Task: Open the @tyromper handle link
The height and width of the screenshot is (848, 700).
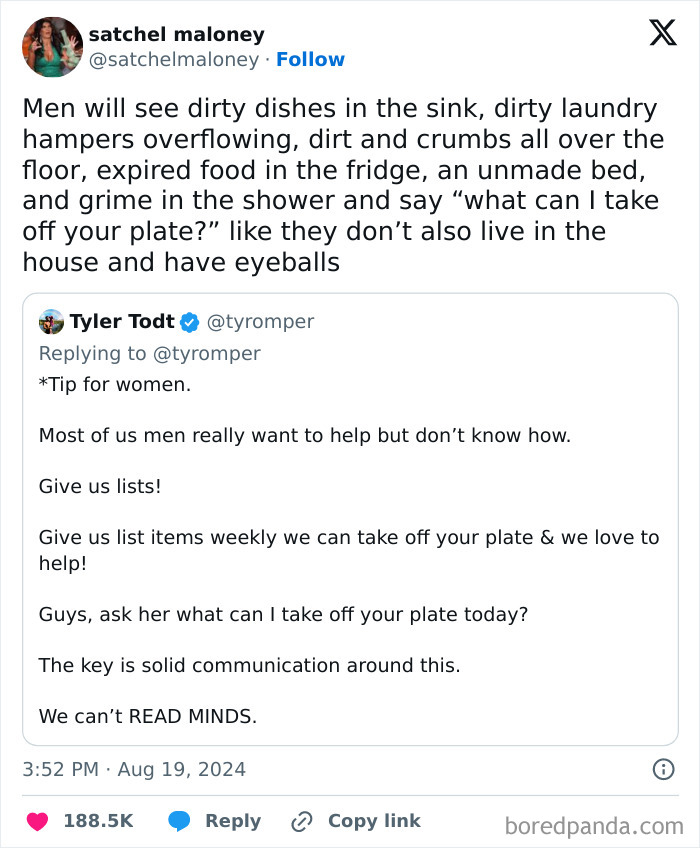Action: [262, 321]
